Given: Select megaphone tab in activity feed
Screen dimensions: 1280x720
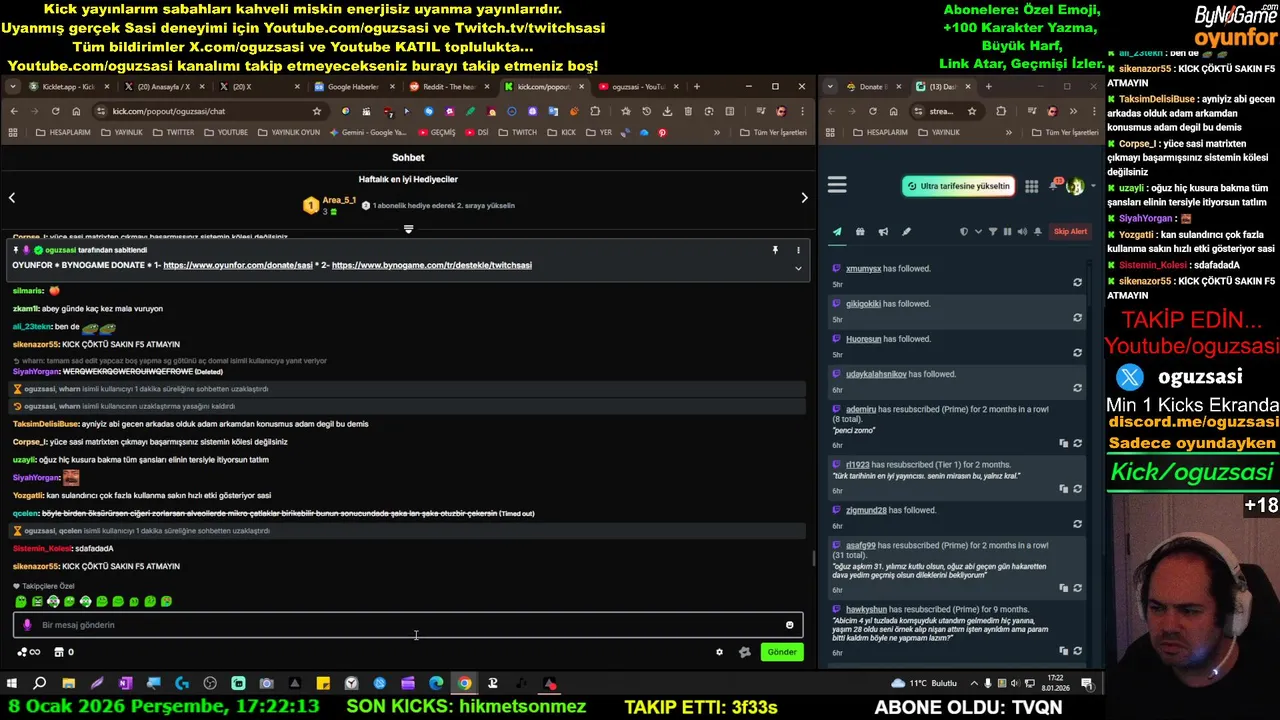Looking at the screenshot, I should click(883, 232).
